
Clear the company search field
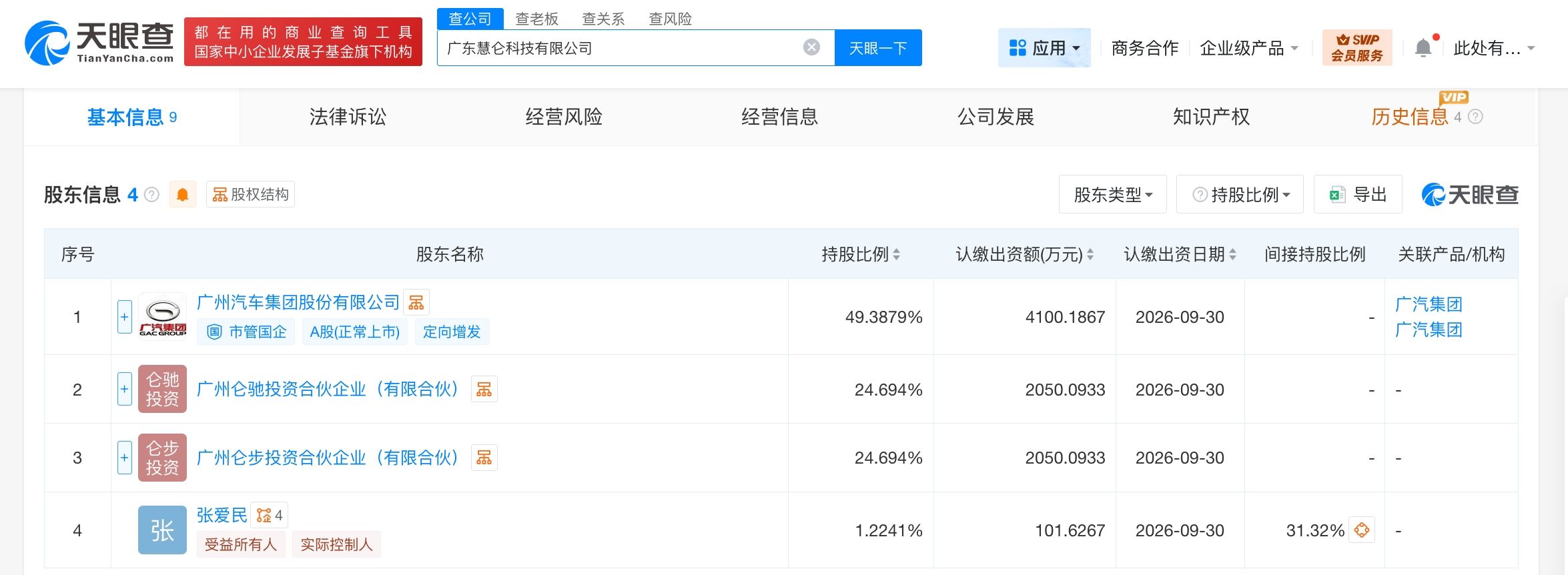tap(811, 47)
